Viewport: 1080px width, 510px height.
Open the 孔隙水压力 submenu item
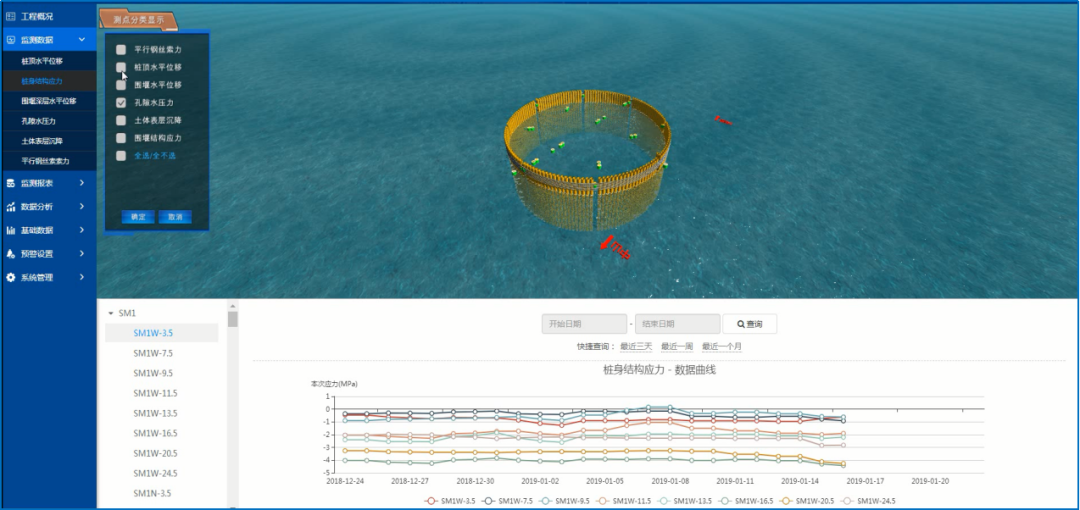point(48,121)
